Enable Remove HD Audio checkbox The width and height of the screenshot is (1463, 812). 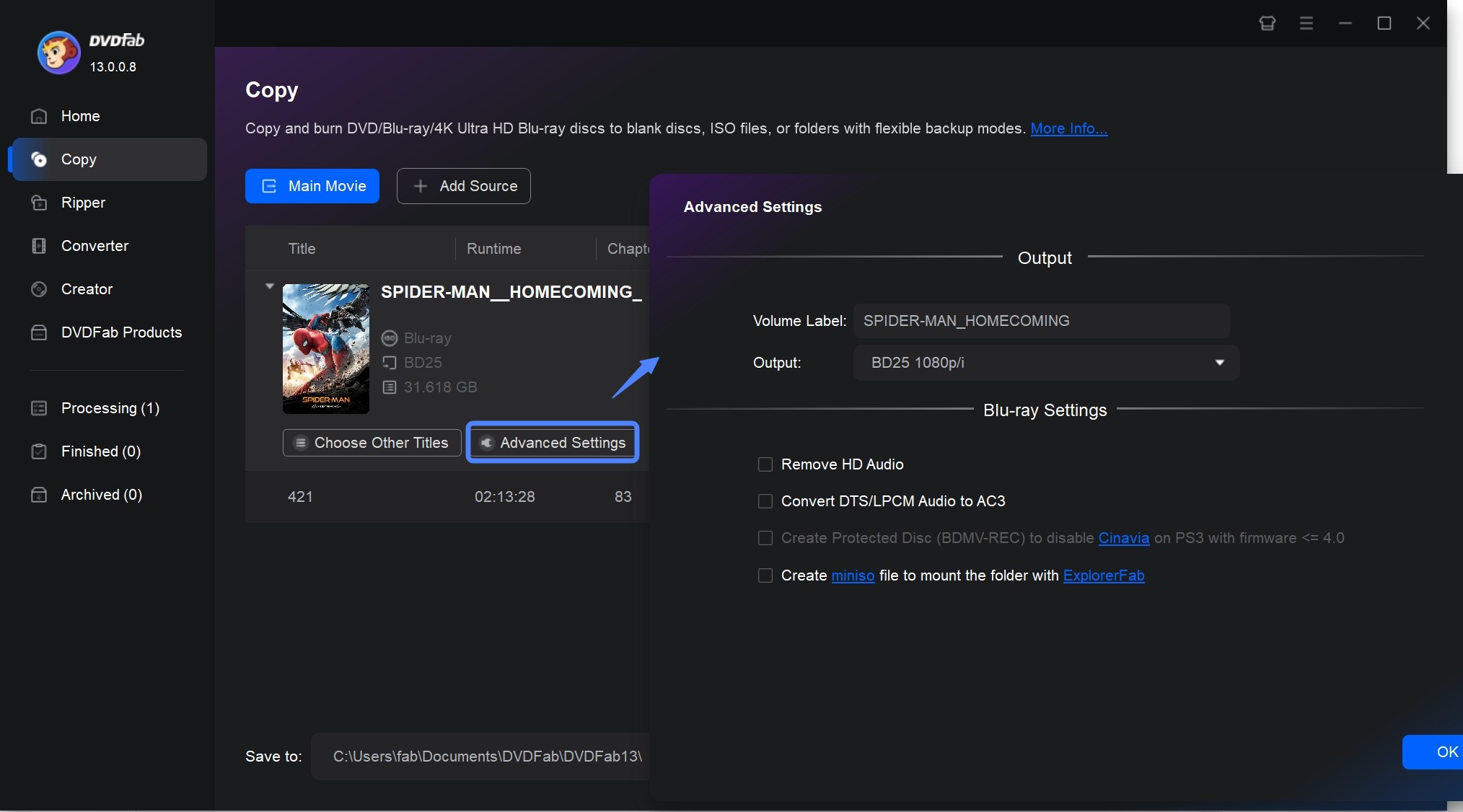coord(765,464)
